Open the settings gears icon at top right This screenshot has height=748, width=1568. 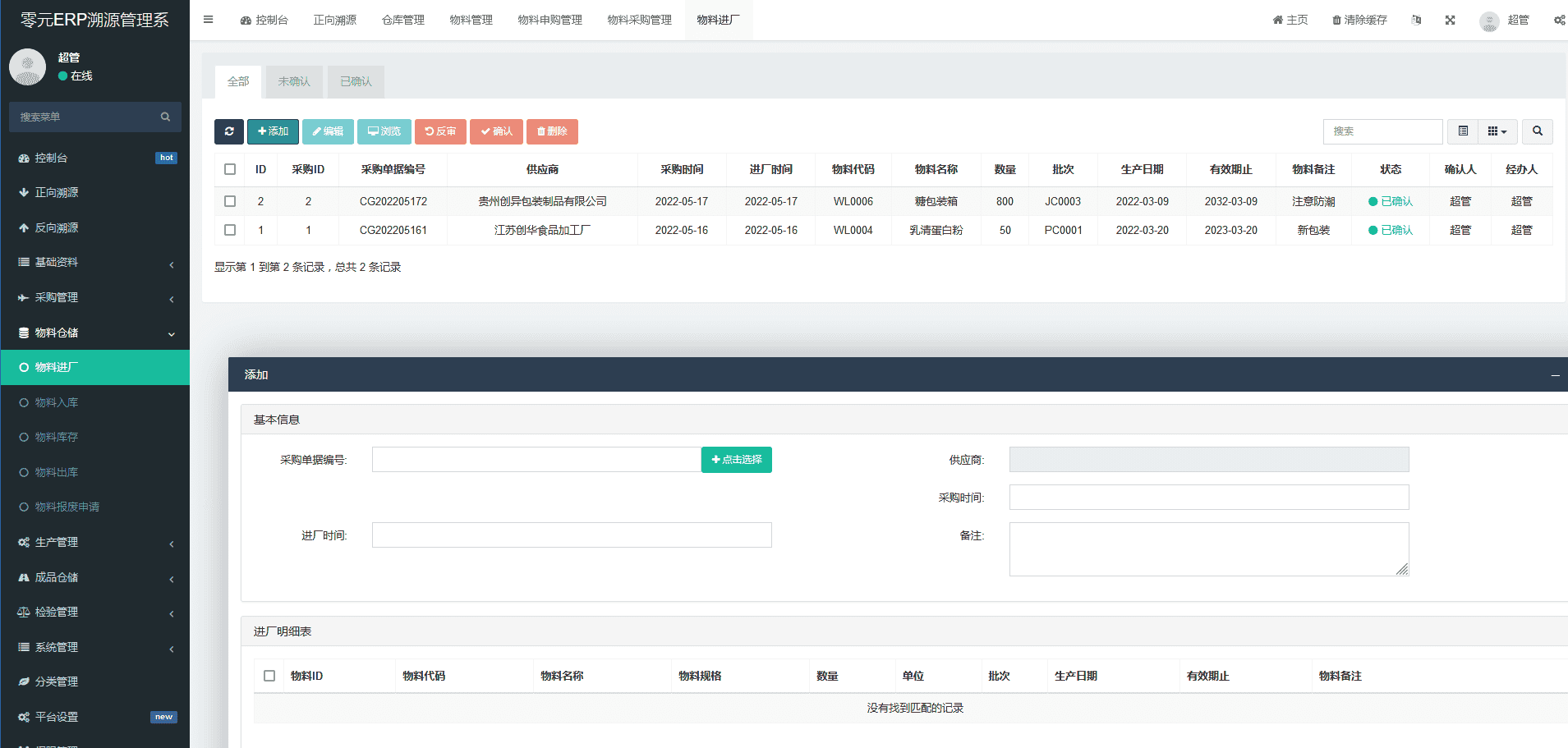pos(1558,20)
